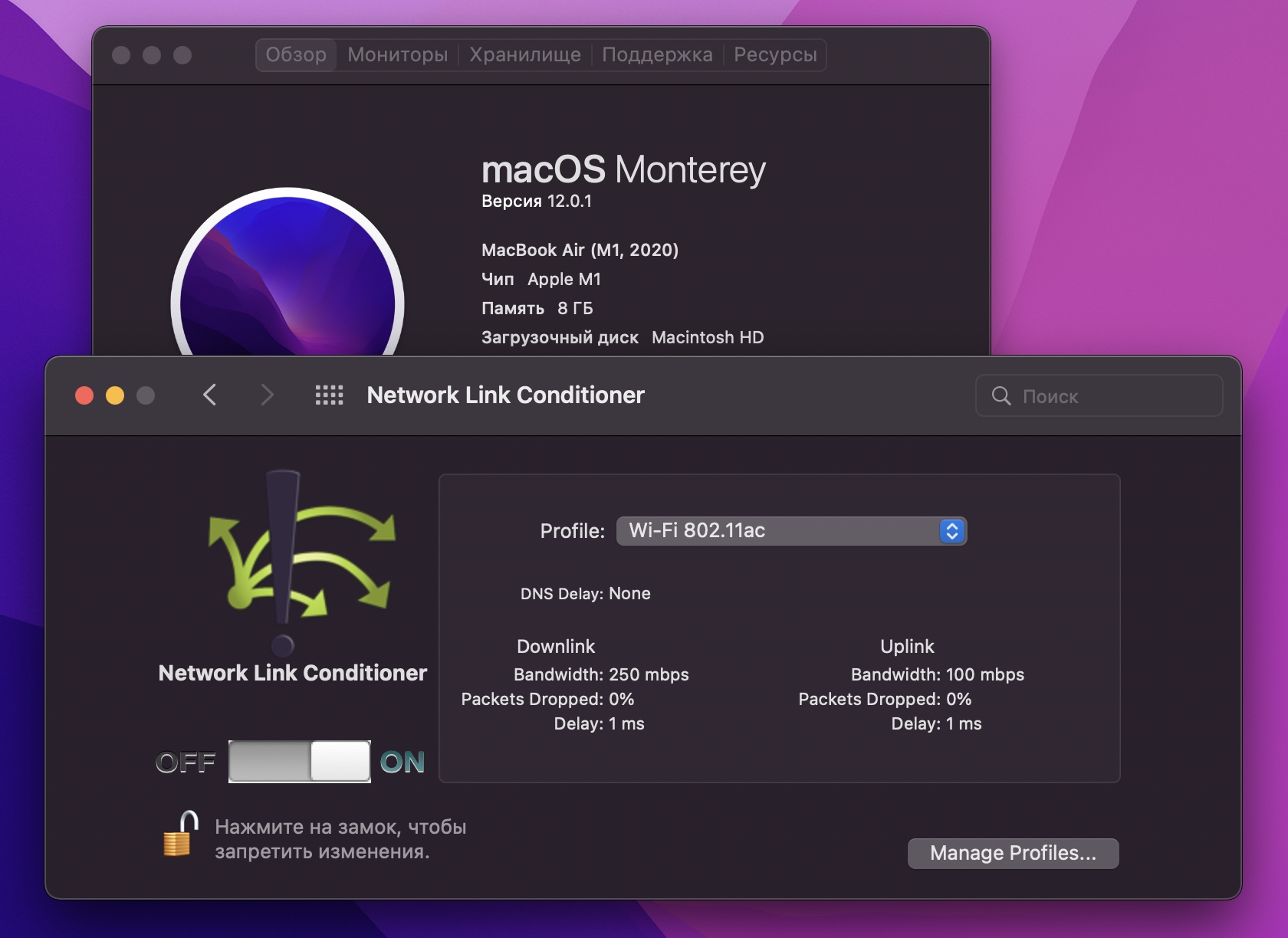Screen dimensions: 1288x938
Task: Click the lock hint text Нажмите на замок
Action: click(340, 839)
